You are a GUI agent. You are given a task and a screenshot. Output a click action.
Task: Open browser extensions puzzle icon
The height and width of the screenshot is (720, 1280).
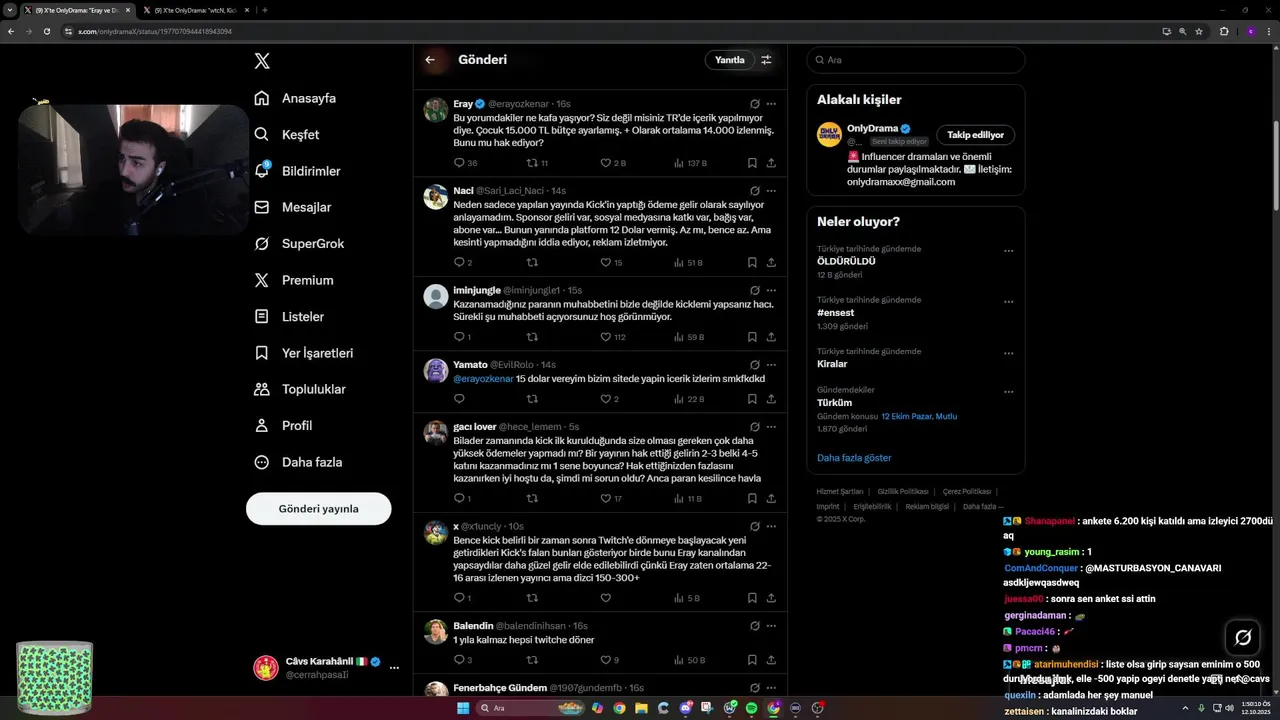pyautogui.click(x=1223, y=31)
